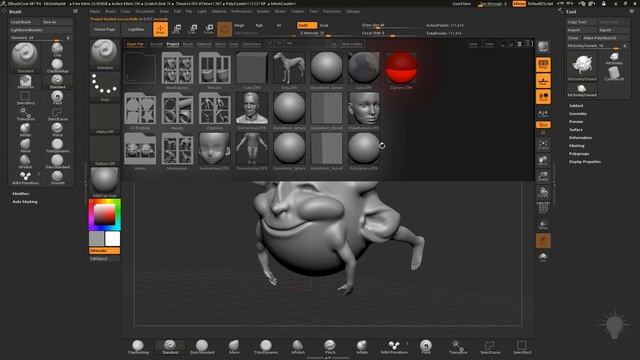Open the current Standard brush picker
The image size is (640, 360).
click(x=104, y=55)
